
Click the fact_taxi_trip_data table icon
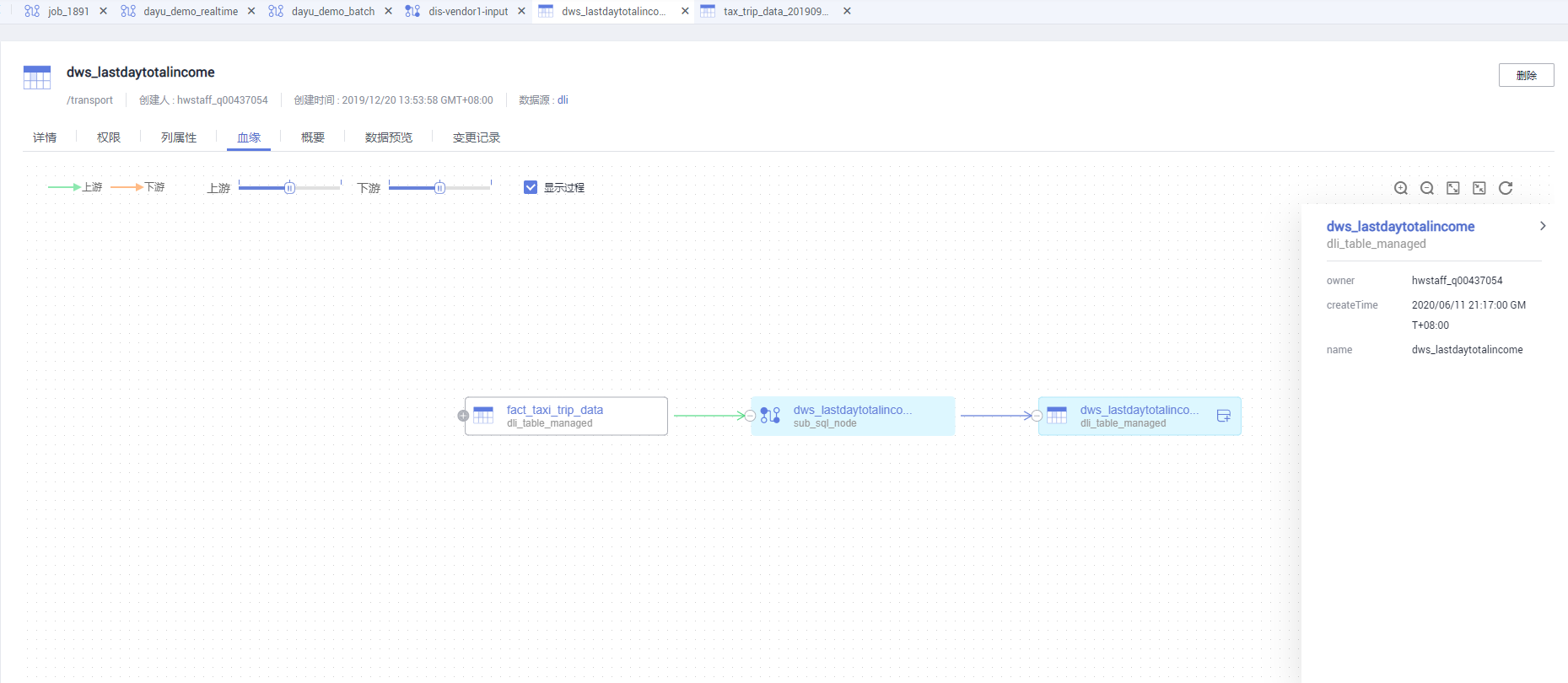click(x=483, y=416)
